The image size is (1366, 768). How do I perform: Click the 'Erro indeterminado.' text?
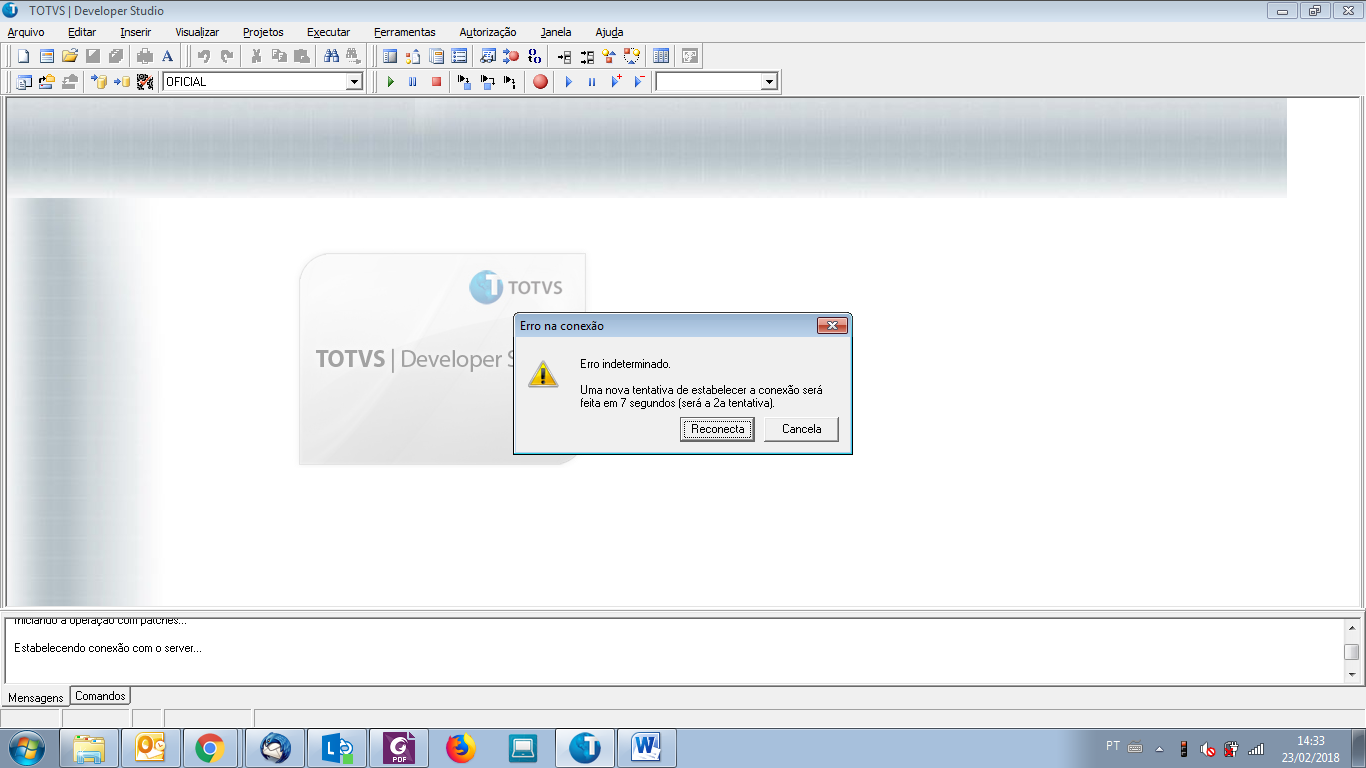click(625, 364)
